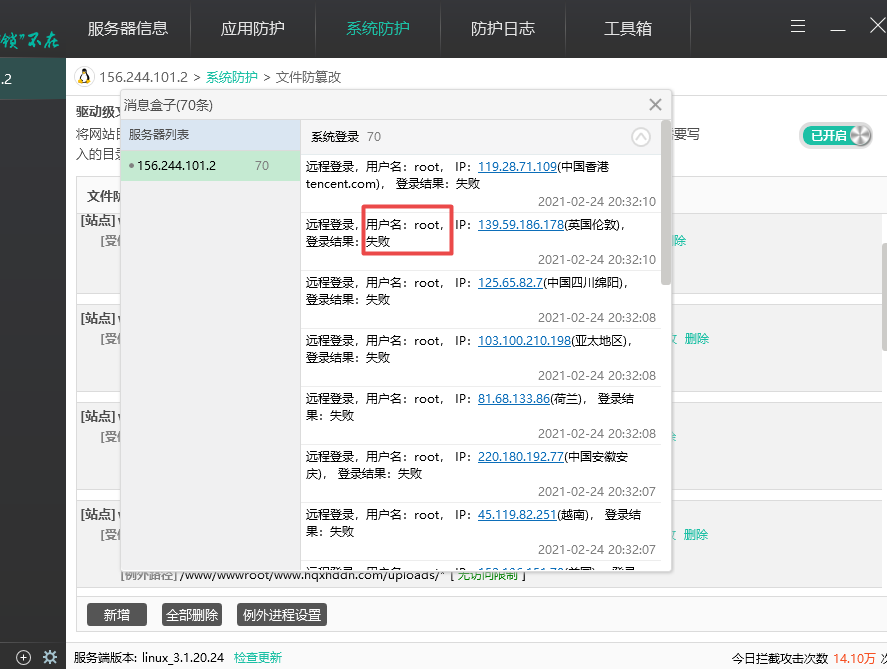
Task: Click the add server plus icon
Action: point(24,657)
